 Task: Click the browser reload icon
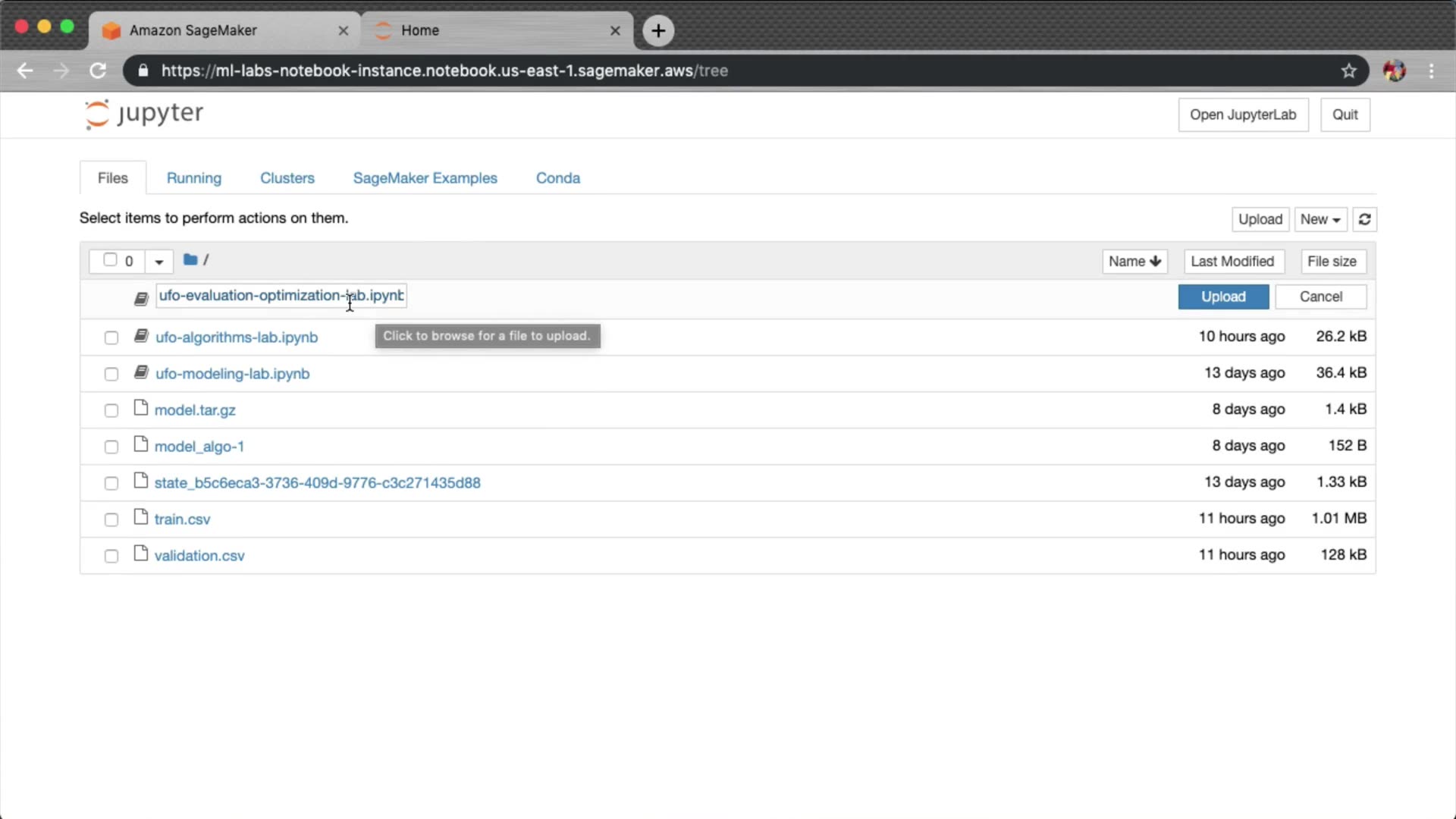98,71
